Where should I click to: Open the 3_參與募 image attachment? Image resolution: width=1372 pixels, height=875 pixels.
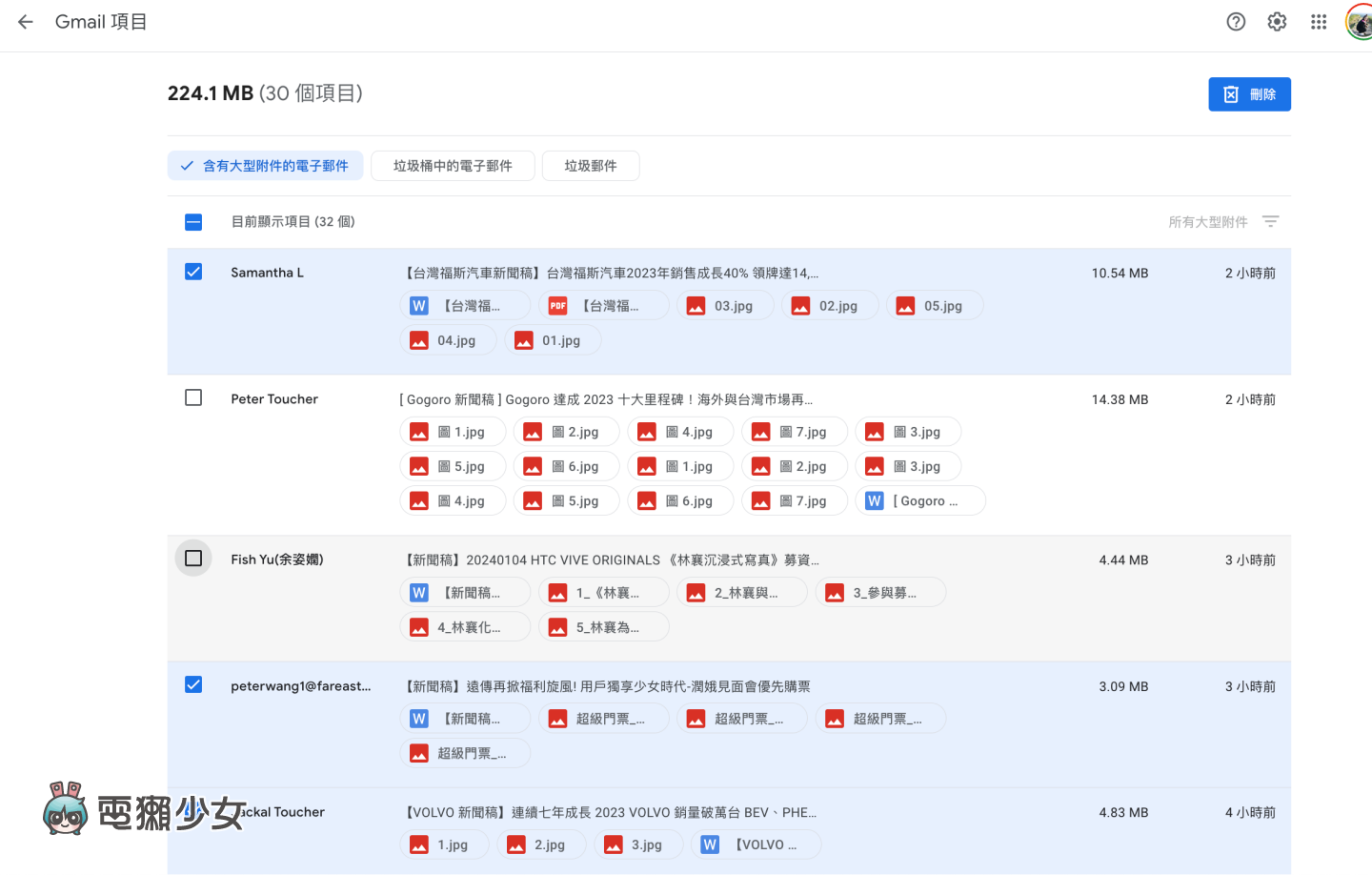coord(881,593)
